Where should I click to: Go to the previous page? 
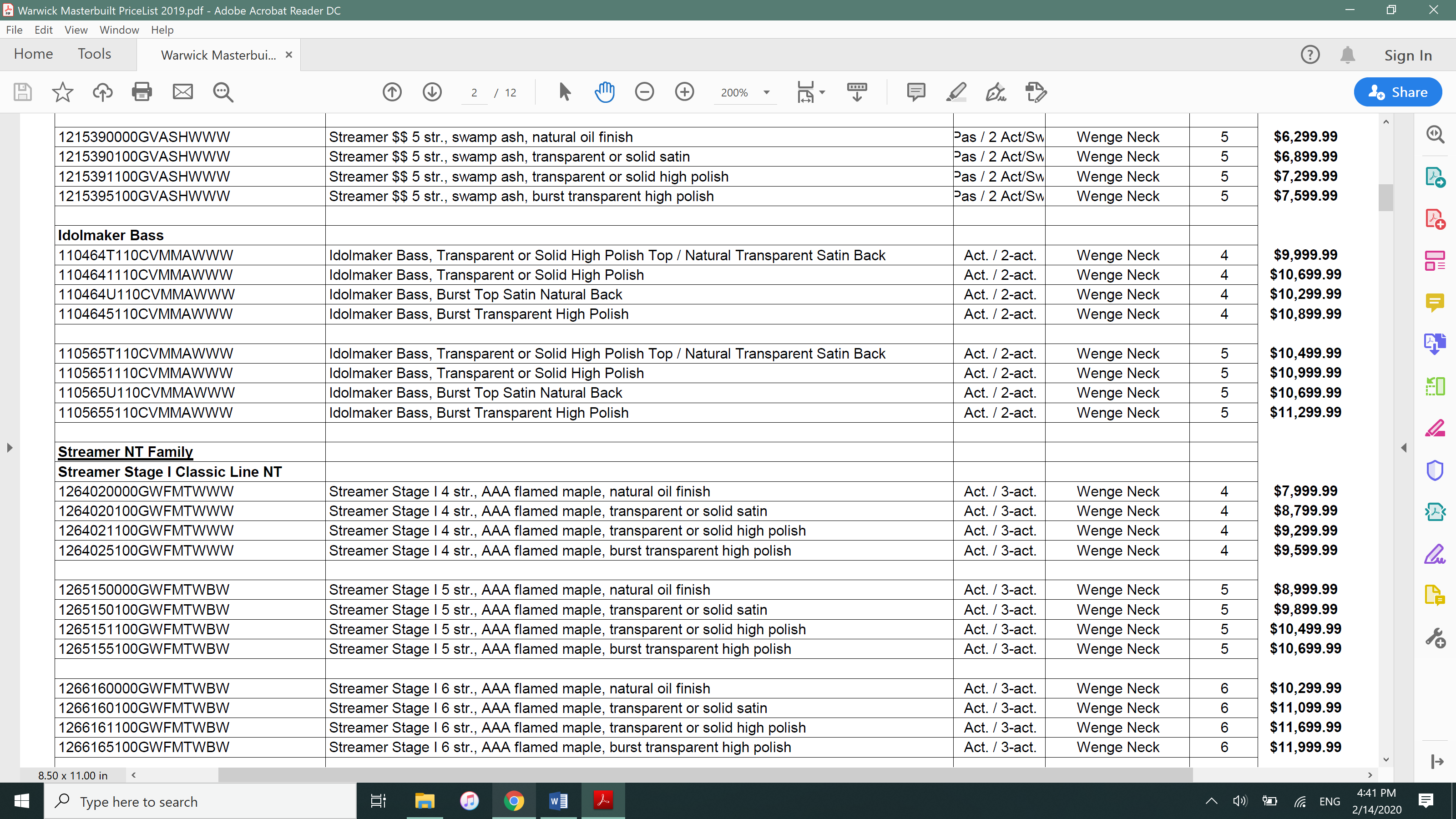pos(392,91)
